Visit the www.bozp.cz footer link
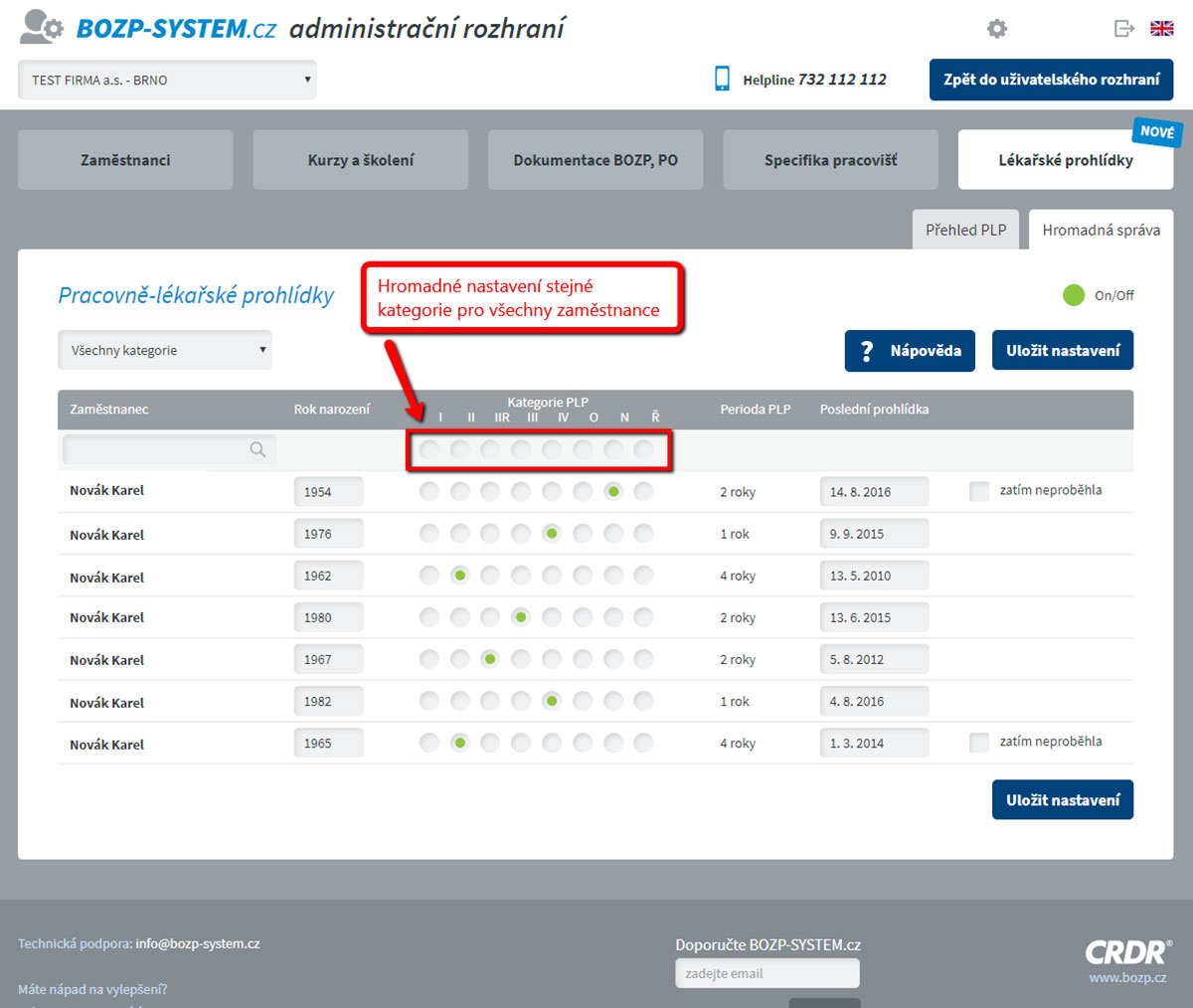This screenshot has height=1008, width=1193. pyautogui.click(x=1128, y=978)
